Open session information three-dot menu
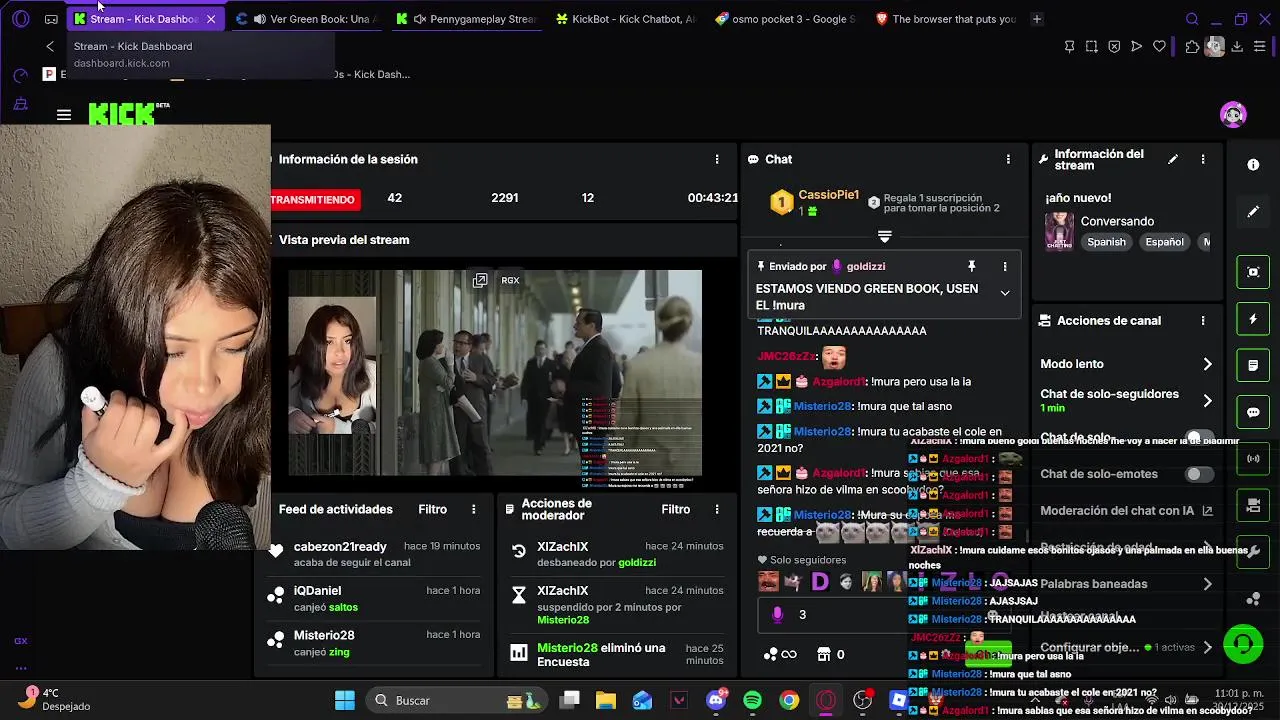 (x=716, y=159)
